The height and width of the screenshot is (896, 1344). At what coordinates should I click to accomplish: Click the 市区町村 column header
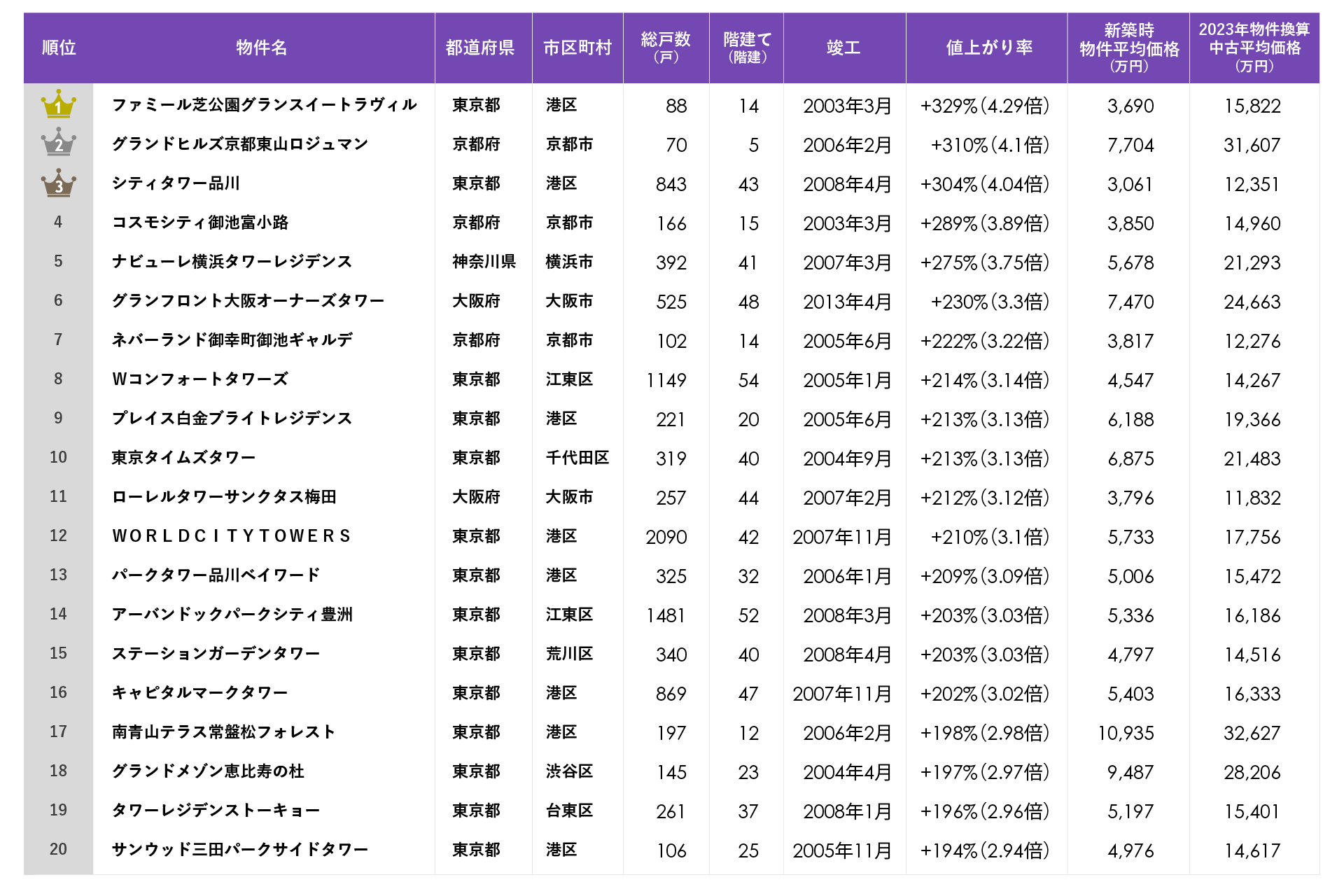(577, 48)
